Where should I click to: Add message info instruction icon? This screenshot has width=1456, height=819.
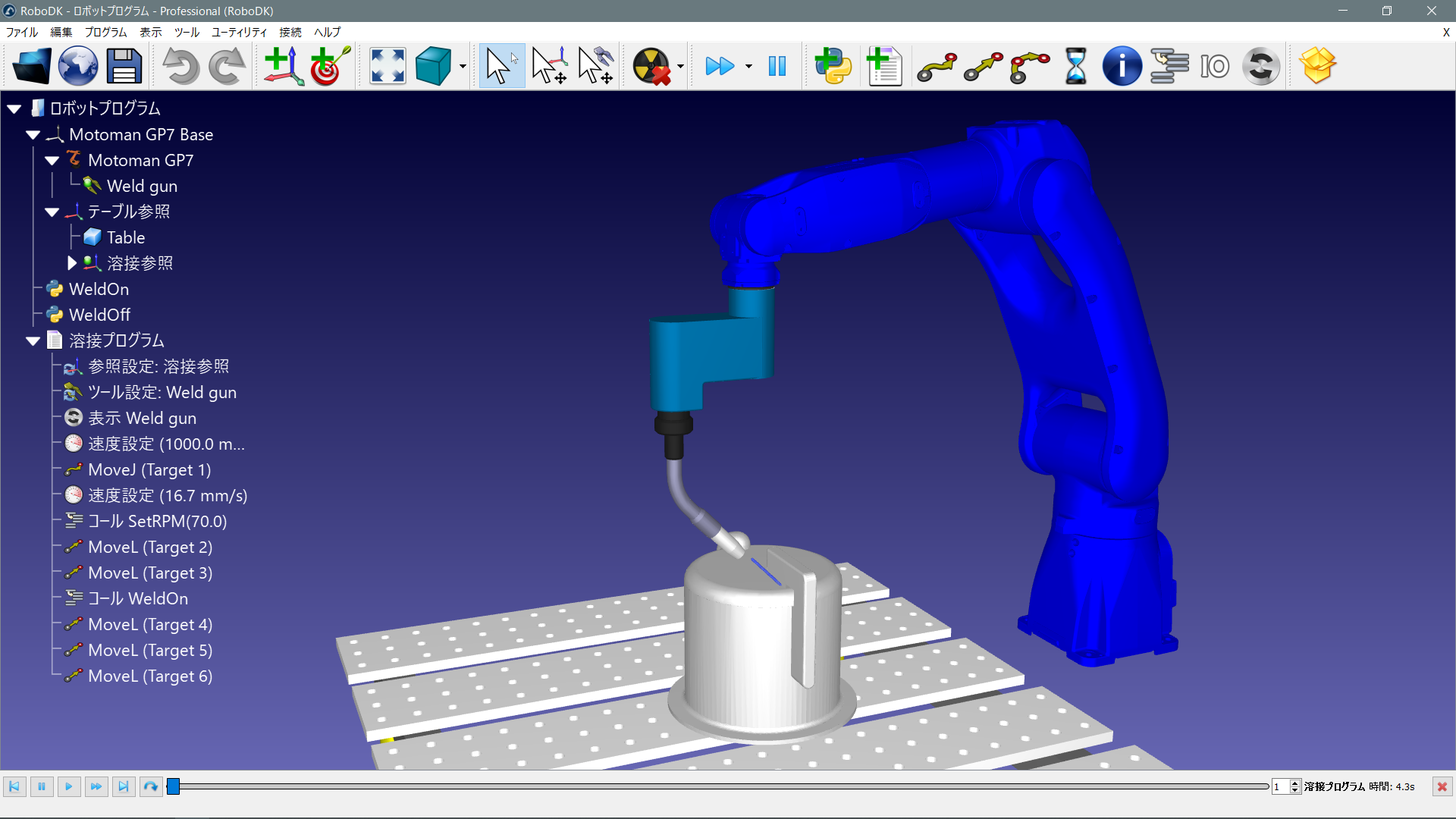1122,66
